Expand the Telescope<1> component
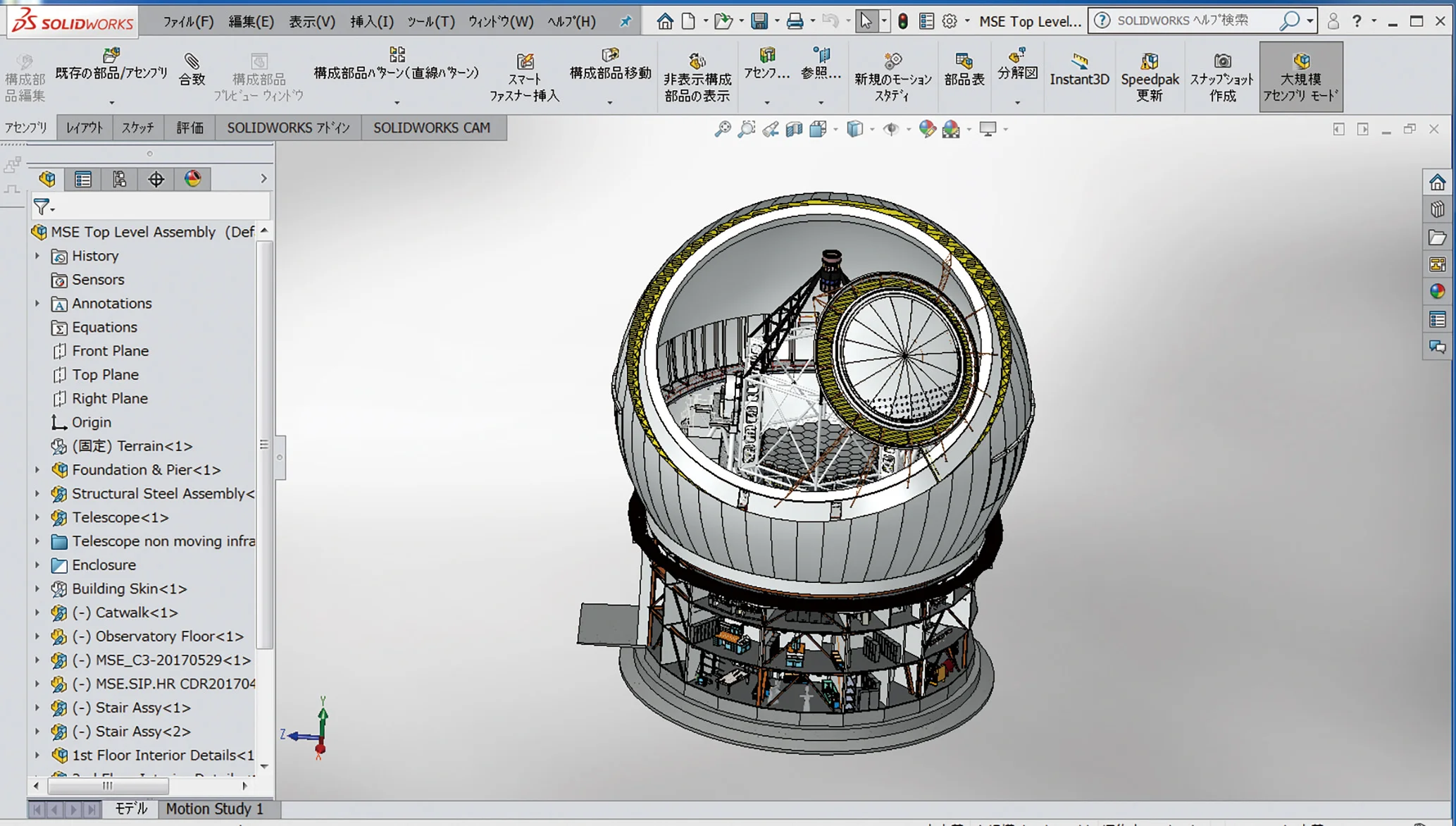1456x826 pixels. [37, 517]
